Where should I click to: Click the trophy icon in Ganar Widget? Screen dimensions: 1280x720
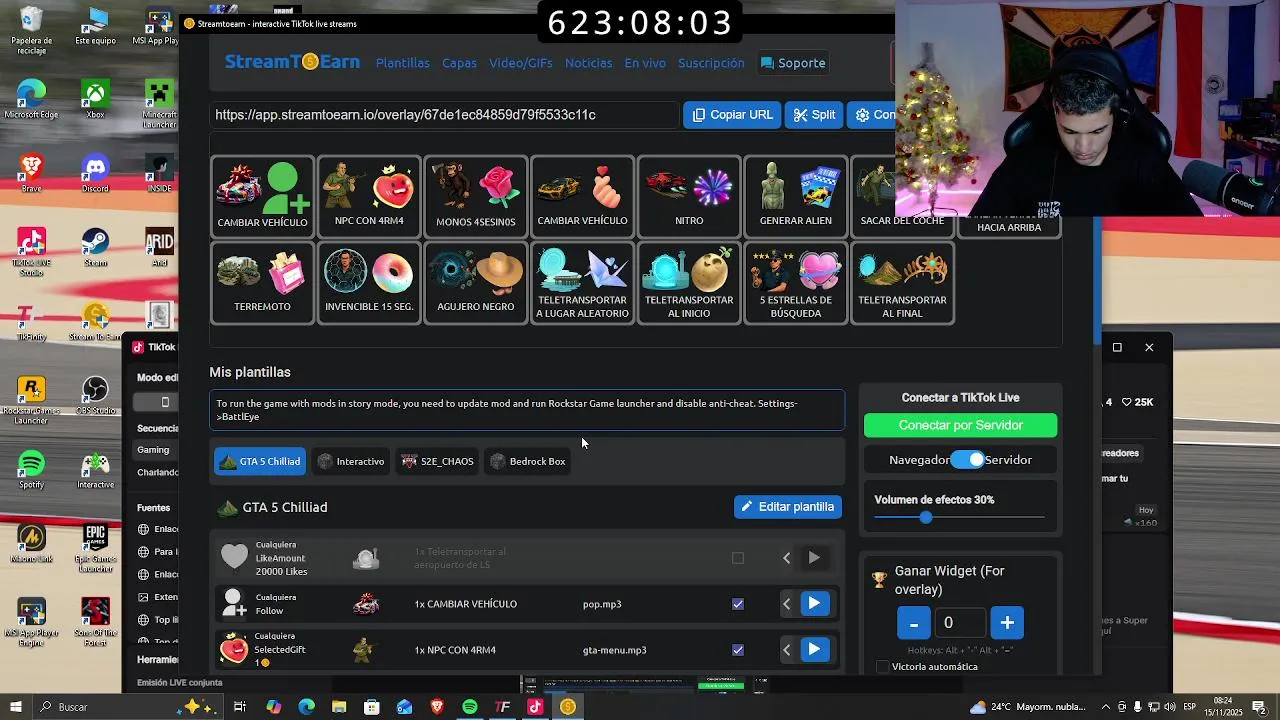coord(879,580)
